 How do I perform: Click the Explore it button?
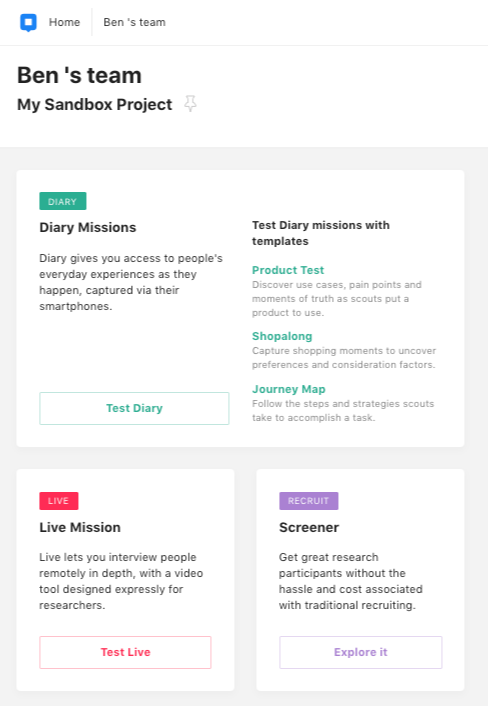361,652
